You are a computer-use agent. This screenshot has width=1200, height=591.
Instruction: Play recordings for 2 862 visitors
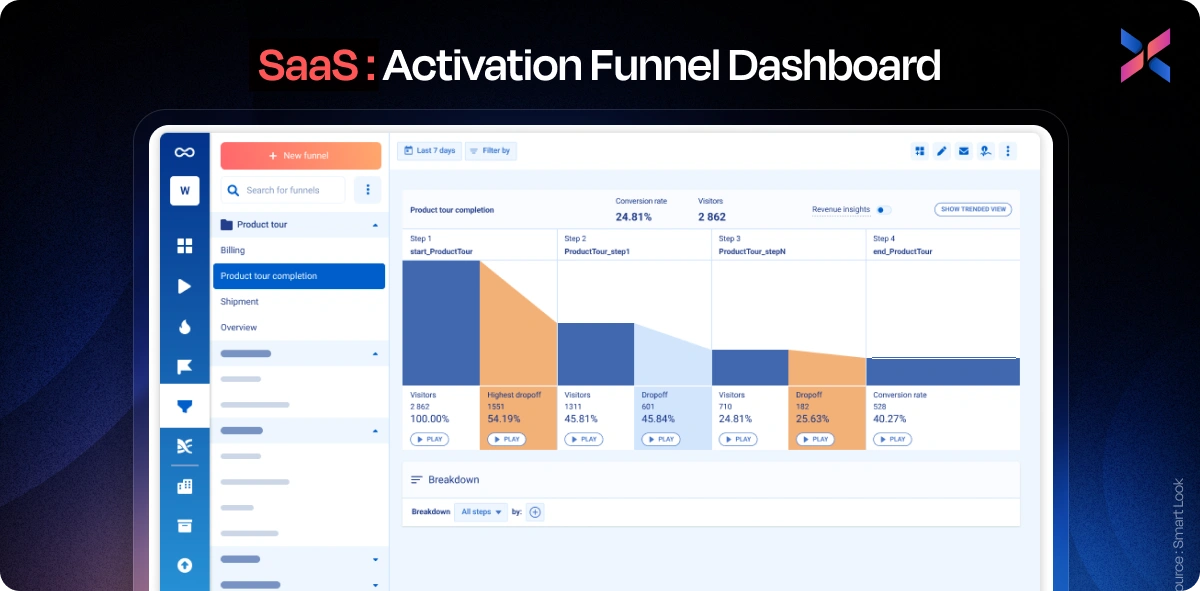(x=429, y=439)
